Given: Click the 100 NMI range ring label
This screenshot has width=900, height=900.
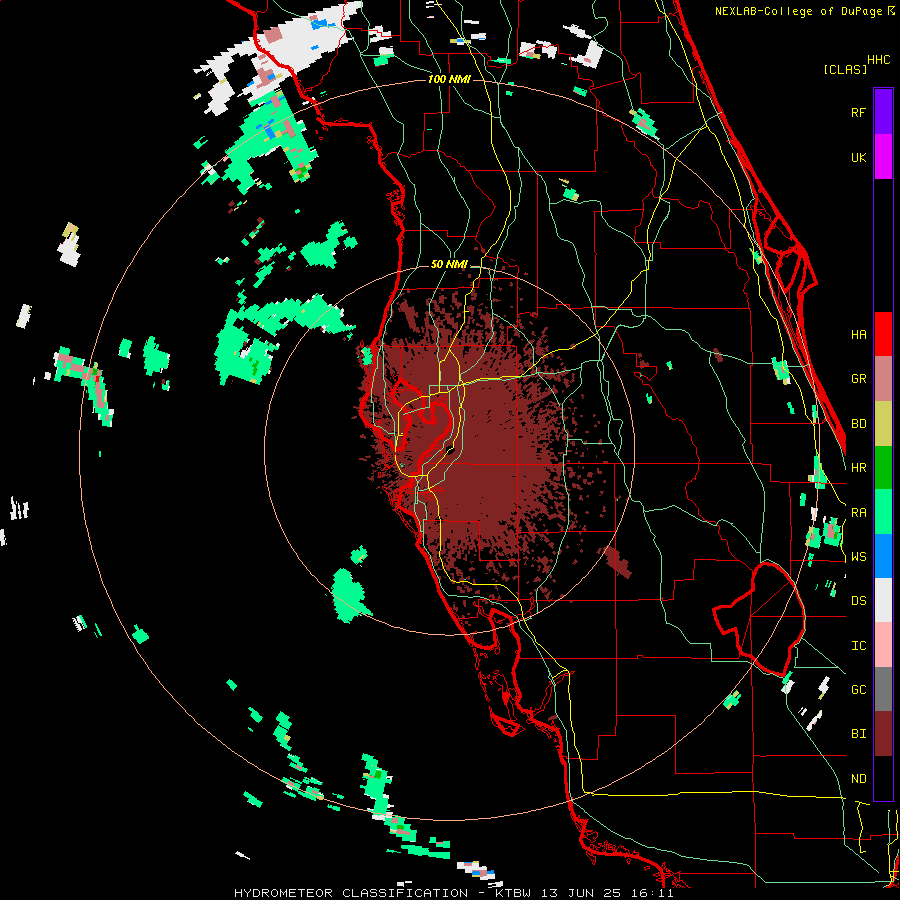Looking at the screenshot, I should click(449, 79).
